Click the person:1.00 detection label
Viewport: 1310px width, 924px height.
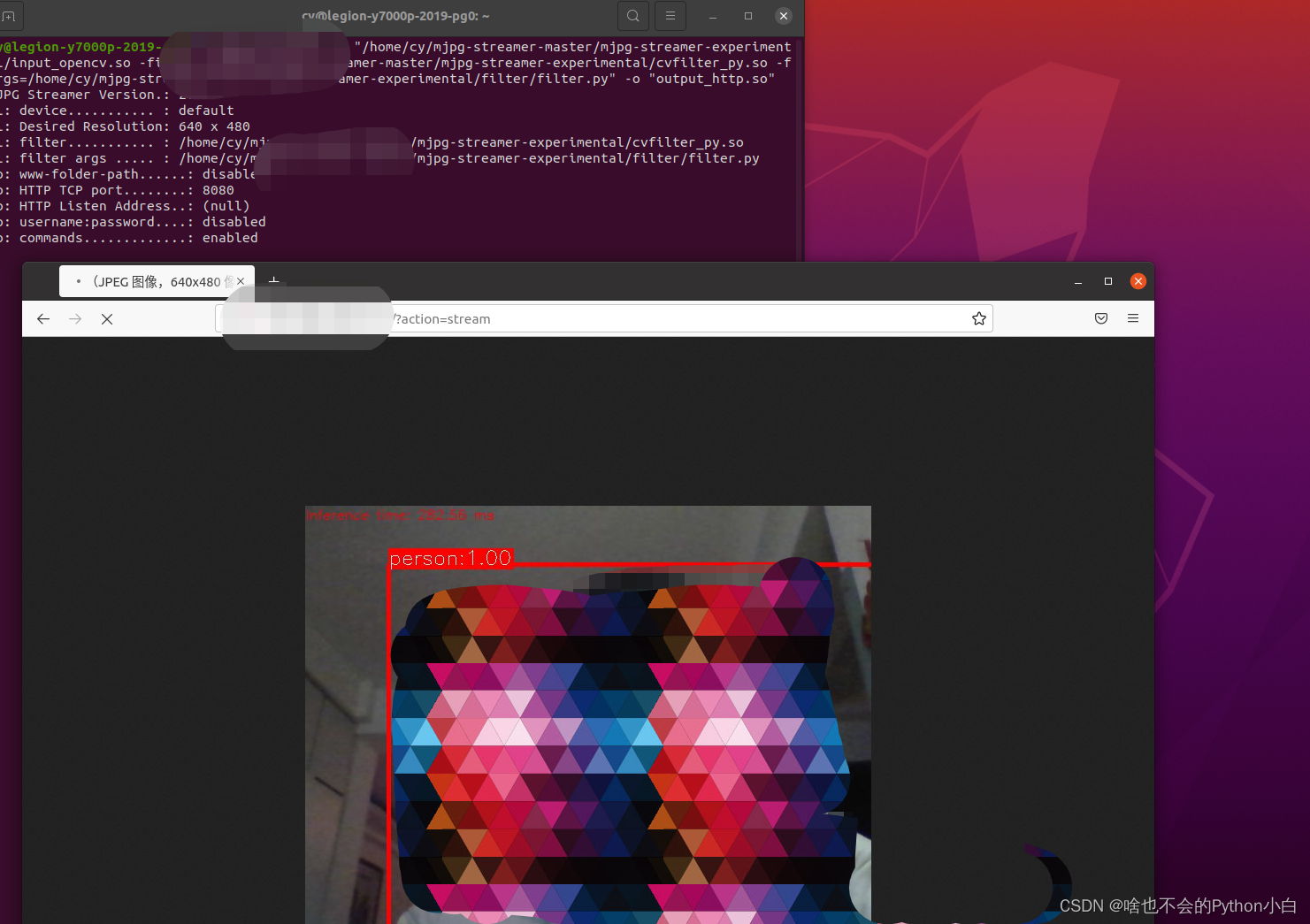(451, 559)
